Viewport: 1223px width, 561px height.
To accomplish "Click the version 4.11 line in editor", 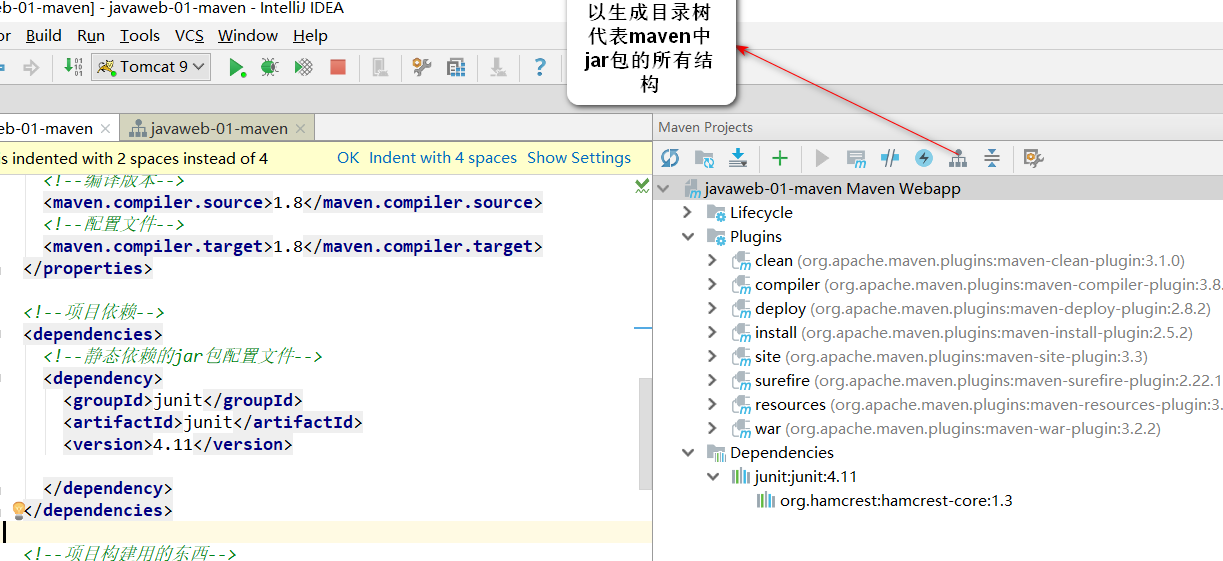I will tap(178, 444).
